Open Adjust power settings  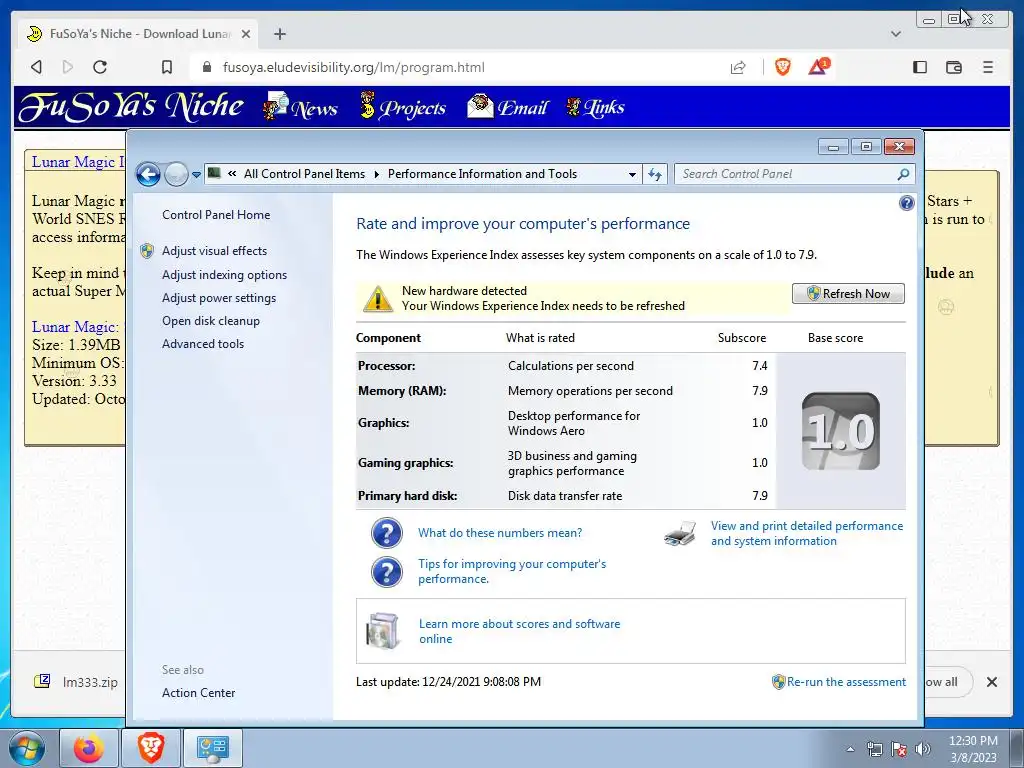pos(219,298)
